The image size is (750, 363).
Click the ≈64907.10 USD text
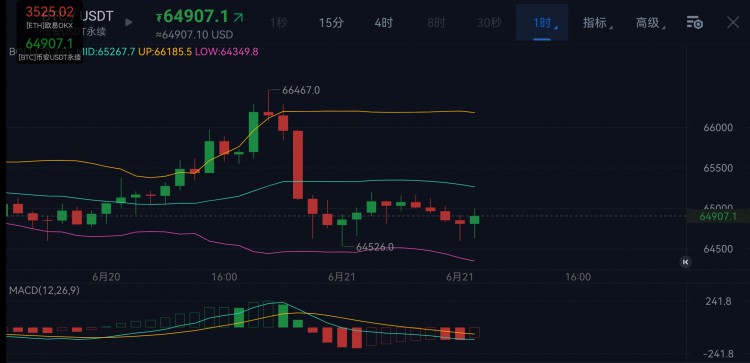point(195,34)
